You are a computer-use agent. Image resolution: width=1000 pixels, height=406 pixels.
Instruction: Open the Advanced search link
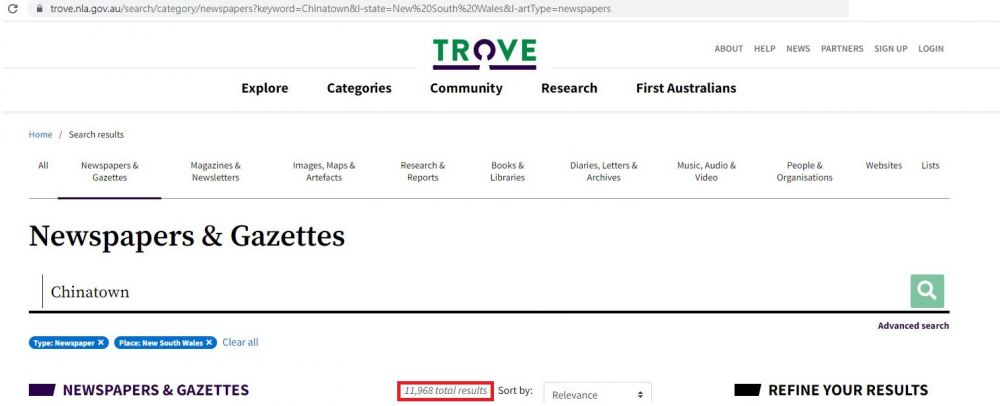[x=913, y=326]
